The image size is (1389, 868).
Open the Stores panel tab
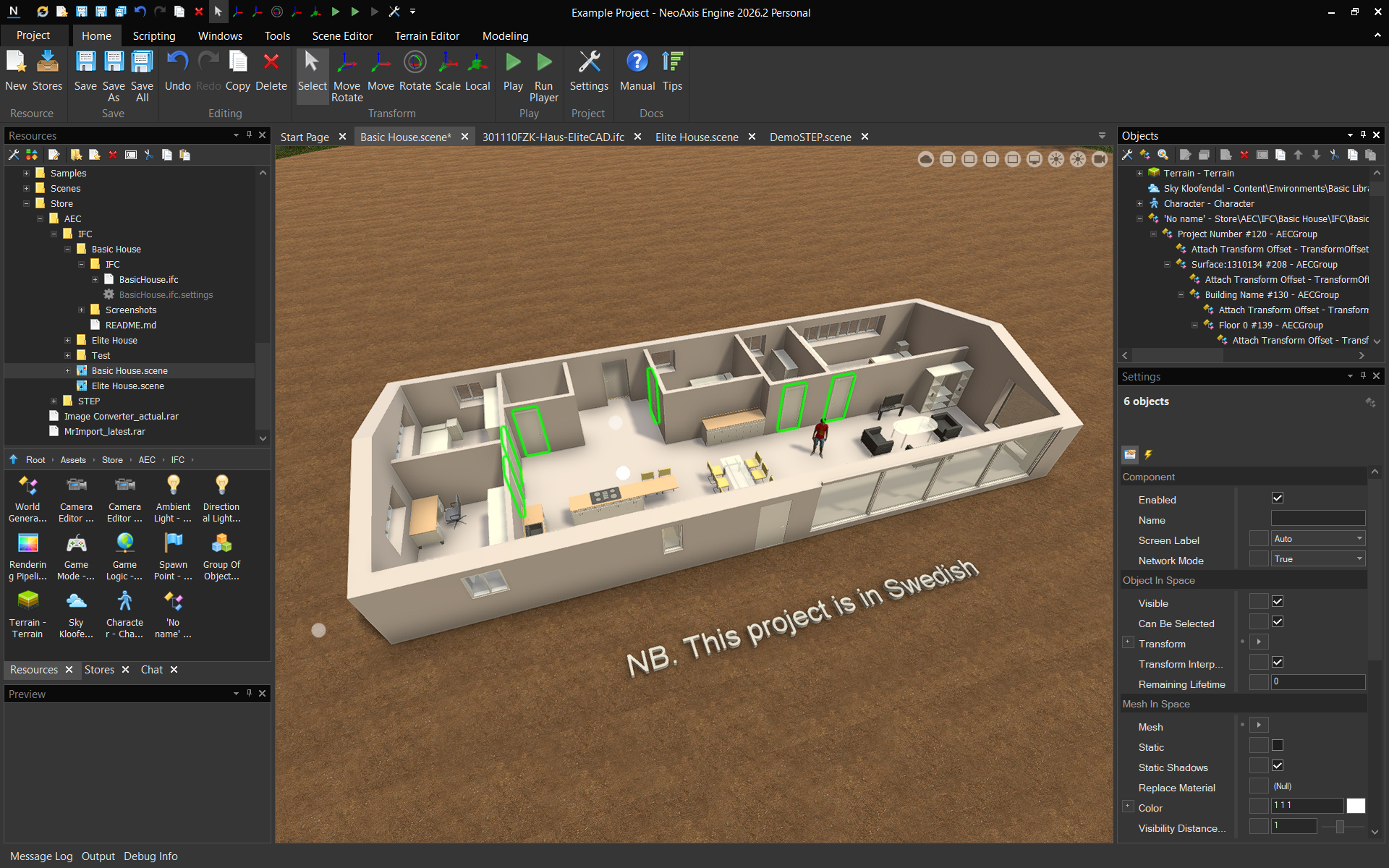click(99, 670)
